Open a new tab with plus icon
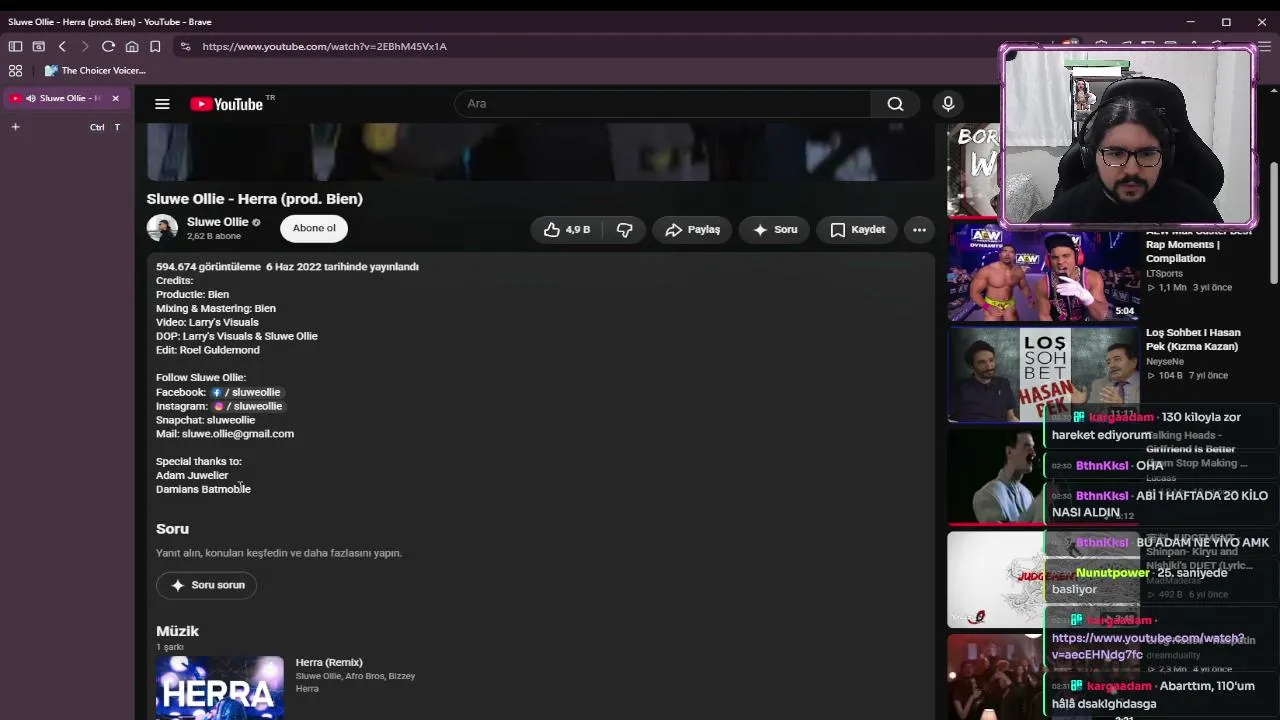Image resolution: width=1280 pixels, height=720 pixels. tap(15, 127)
